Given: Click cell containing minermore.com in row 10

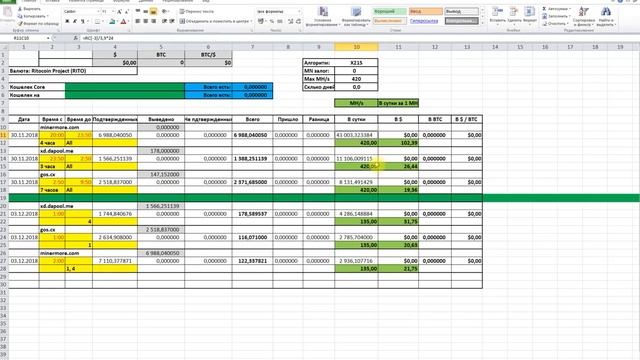Looking at the screenshot, I should 52,127.
